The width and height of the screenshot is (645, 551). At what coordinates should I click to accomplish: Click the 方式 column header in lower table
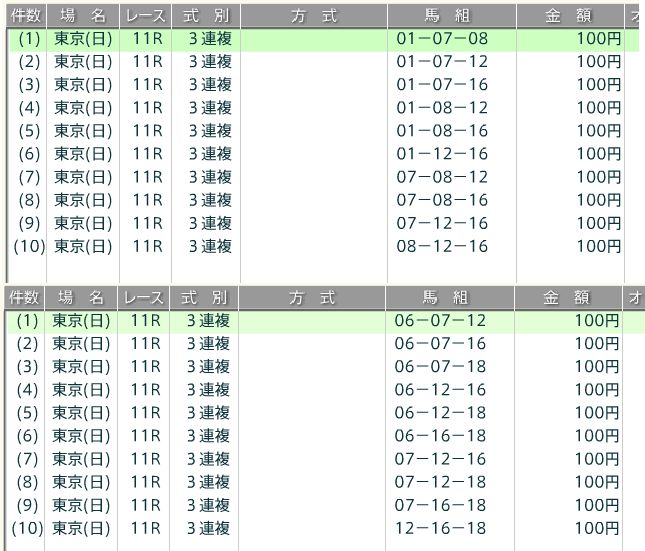pyautogui.click(x=313, y=298)
